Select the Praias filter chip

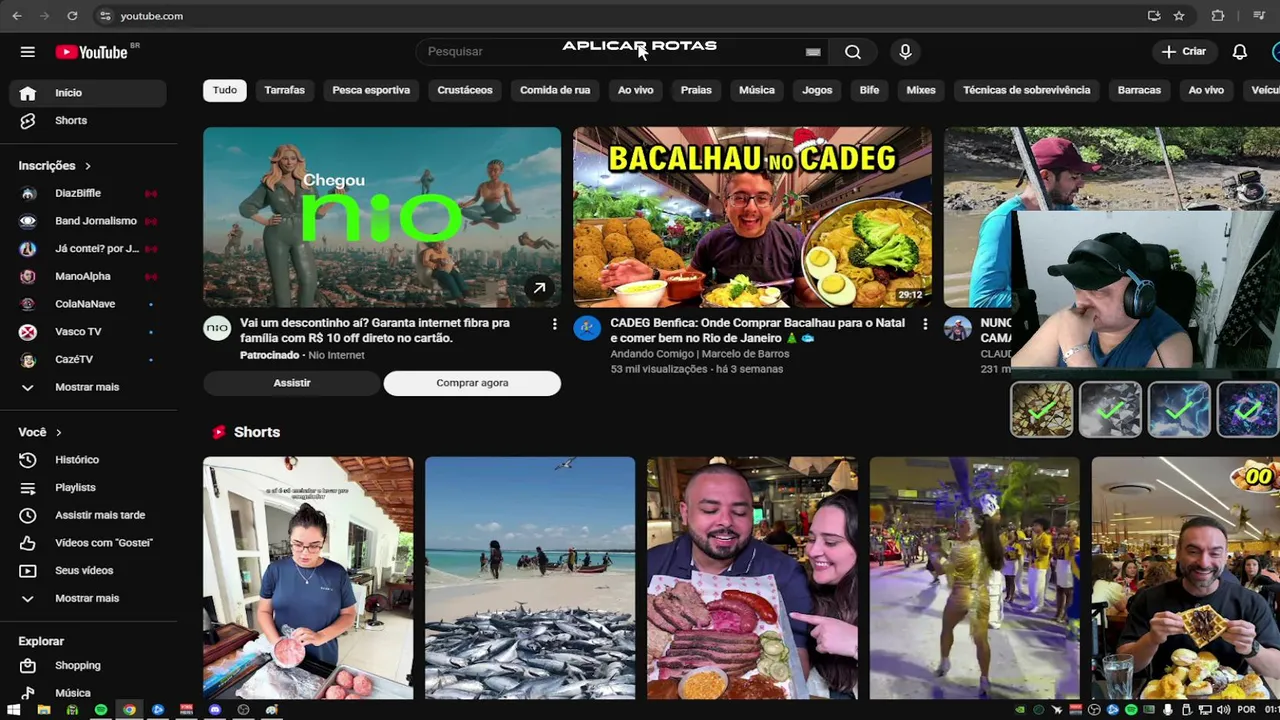(x=696, y=90)
